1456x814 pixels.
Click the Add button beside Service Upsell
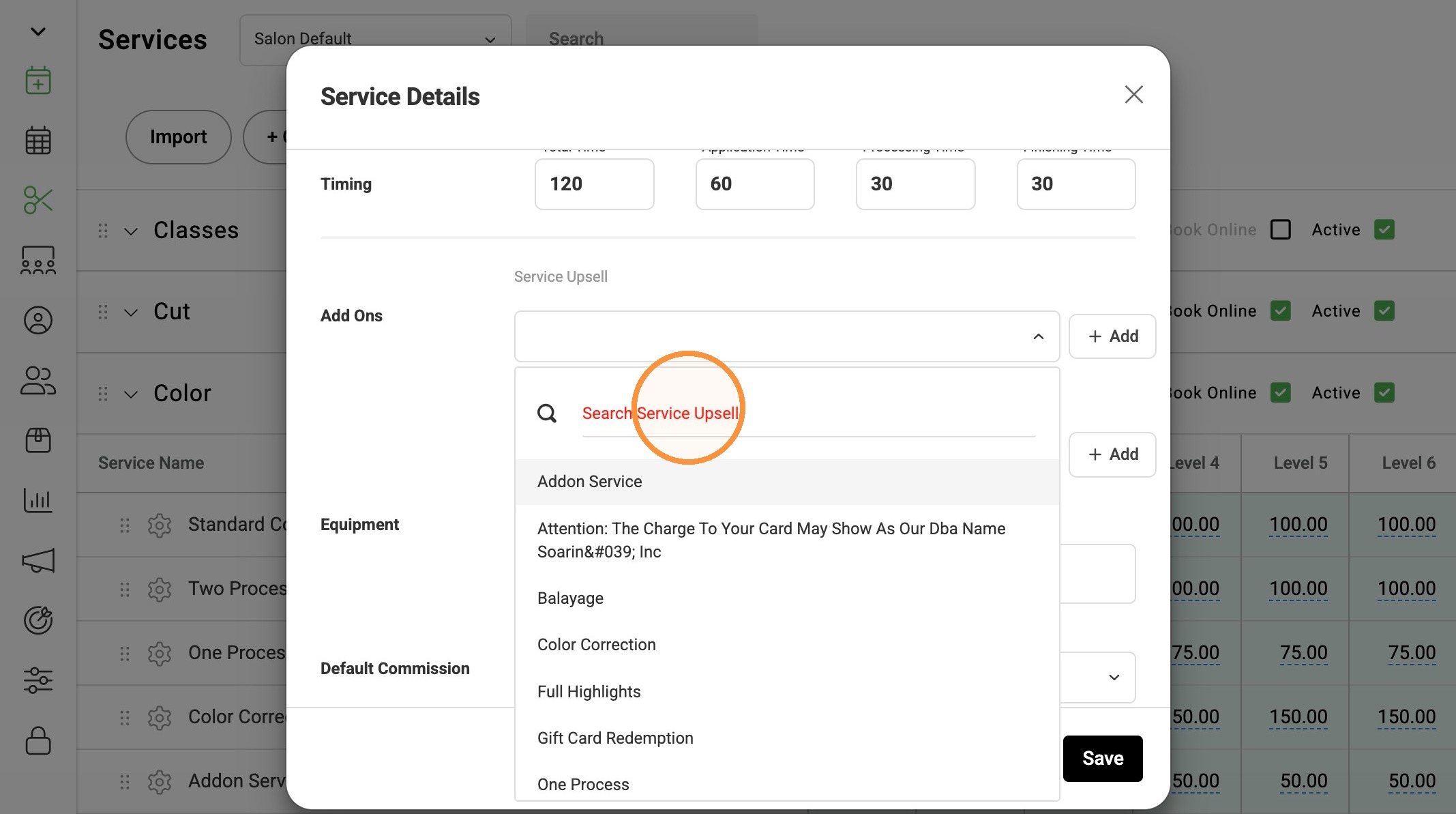1112,336
